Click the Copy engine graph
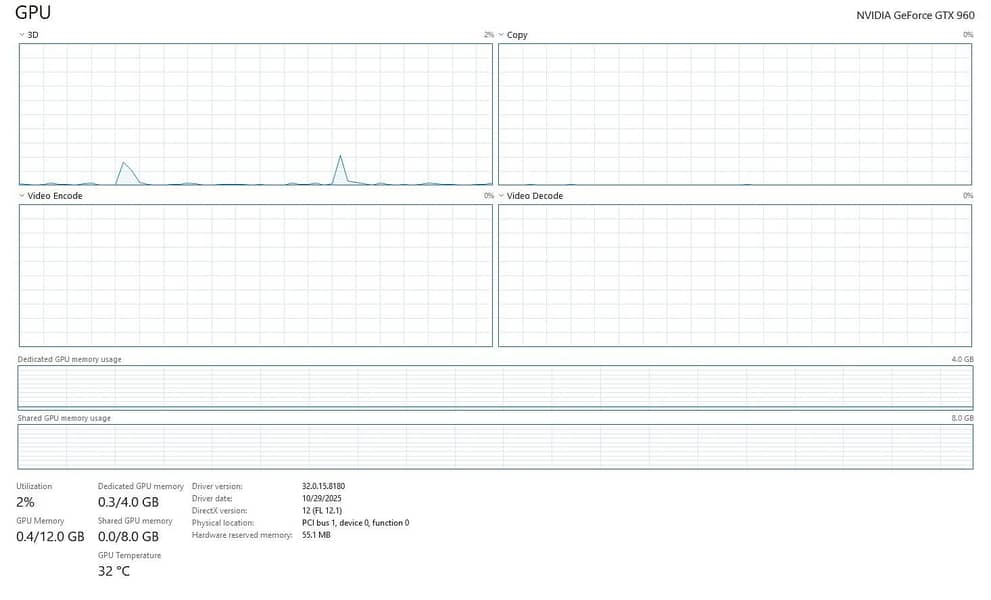 [x=734, y=114]
